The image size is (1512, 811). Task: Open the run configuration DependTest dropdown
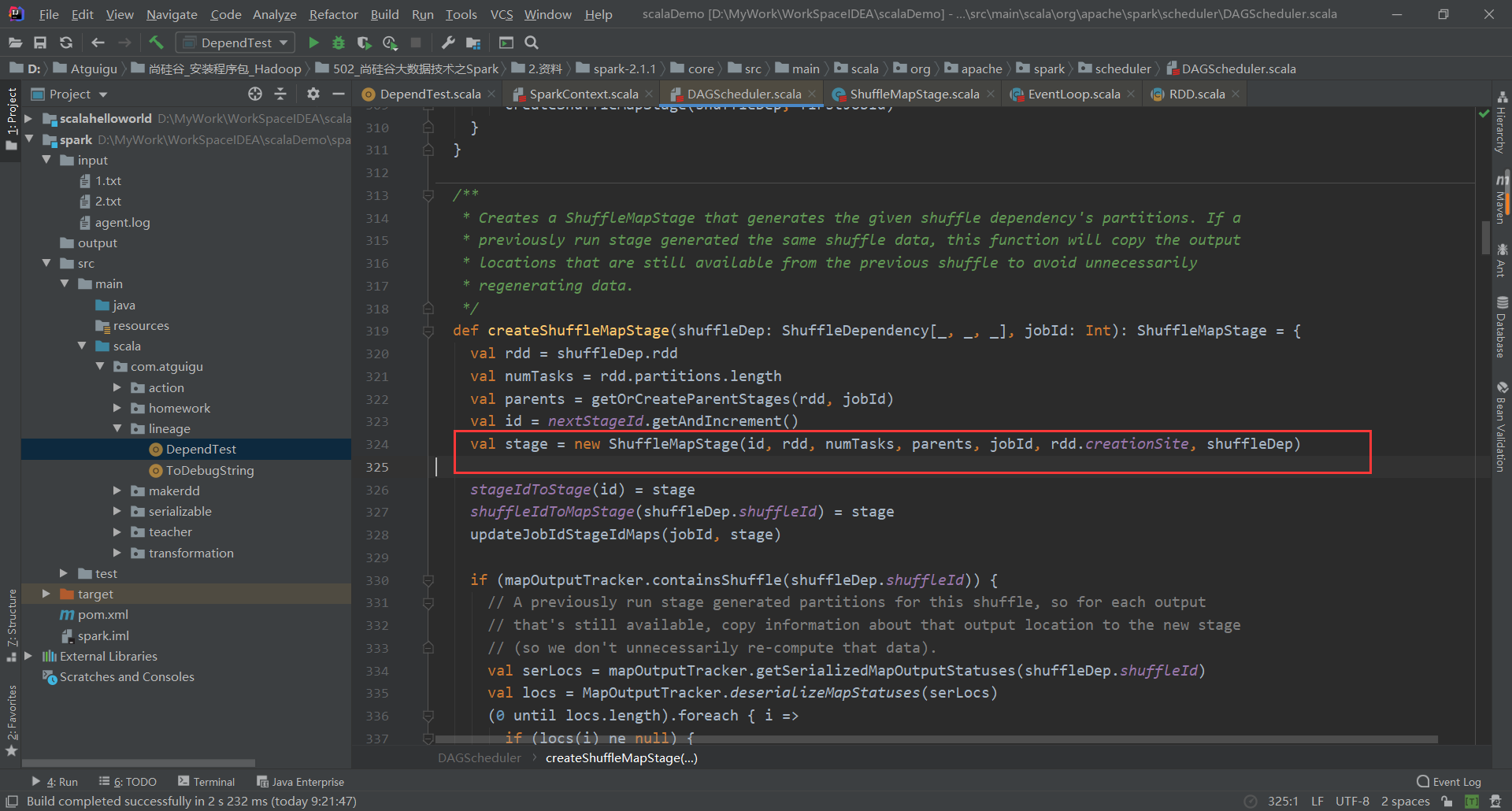[235, 43]
